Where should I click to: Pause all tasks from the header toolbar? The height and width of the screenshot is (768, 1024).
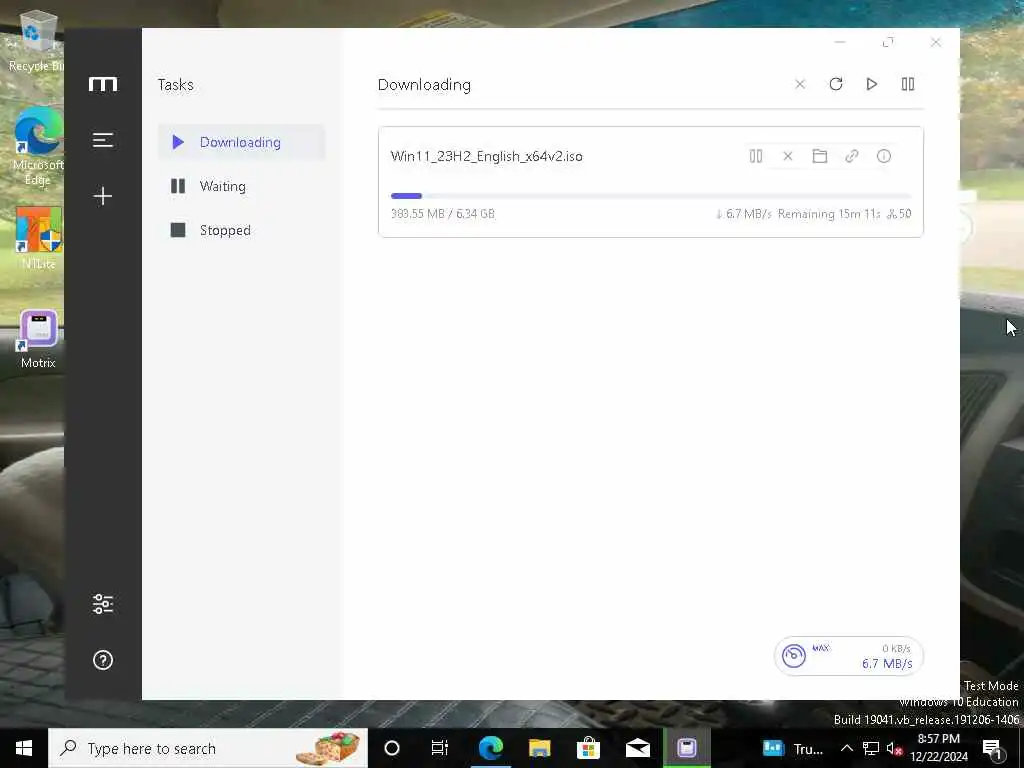coord(908,84)
